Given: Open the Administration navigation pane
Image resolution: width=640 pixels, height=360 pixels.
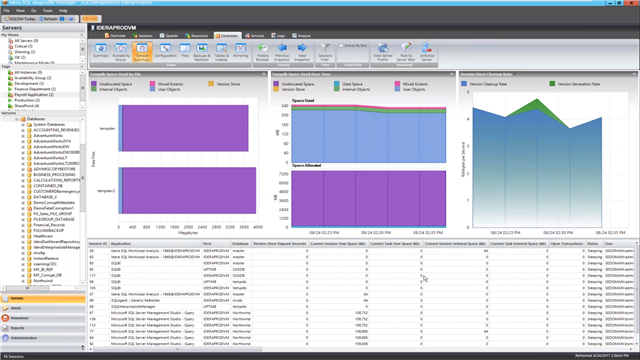Looking at the screenshot, I should click(x=43, y=338).
